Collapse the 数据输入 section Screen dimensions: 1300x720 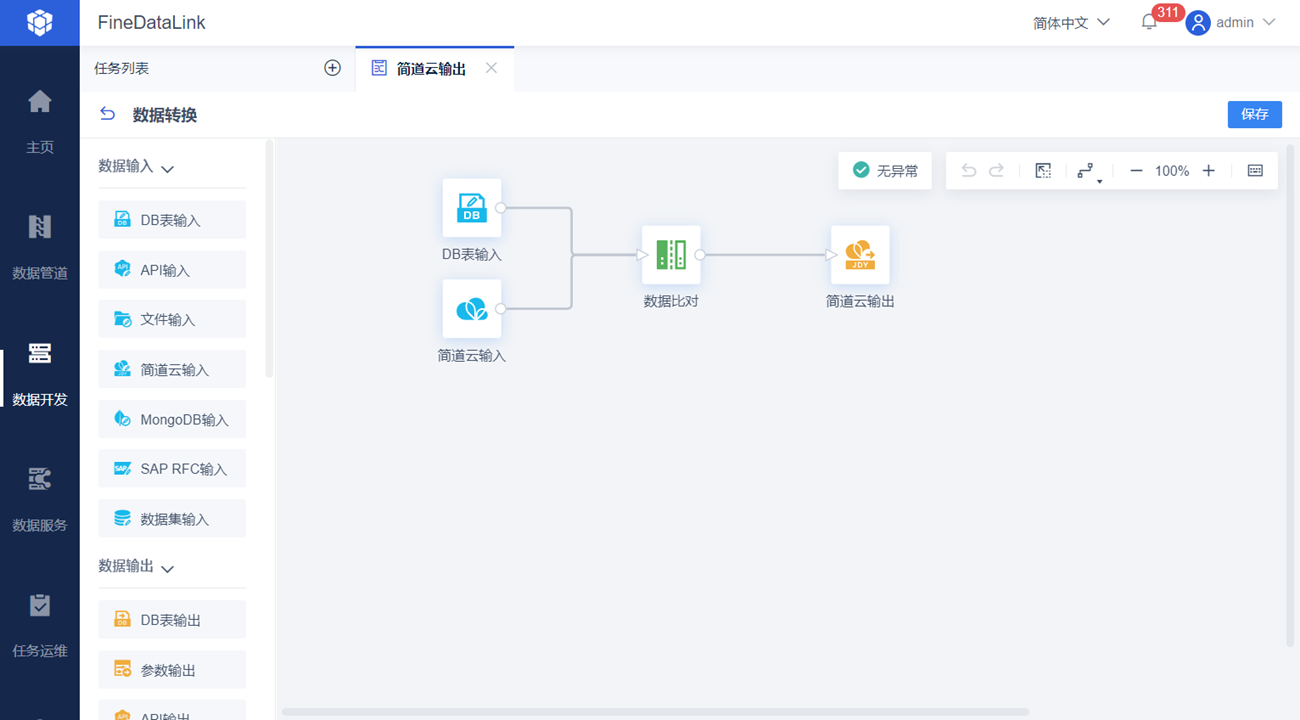pyautogui.click(x=167, y=169)
